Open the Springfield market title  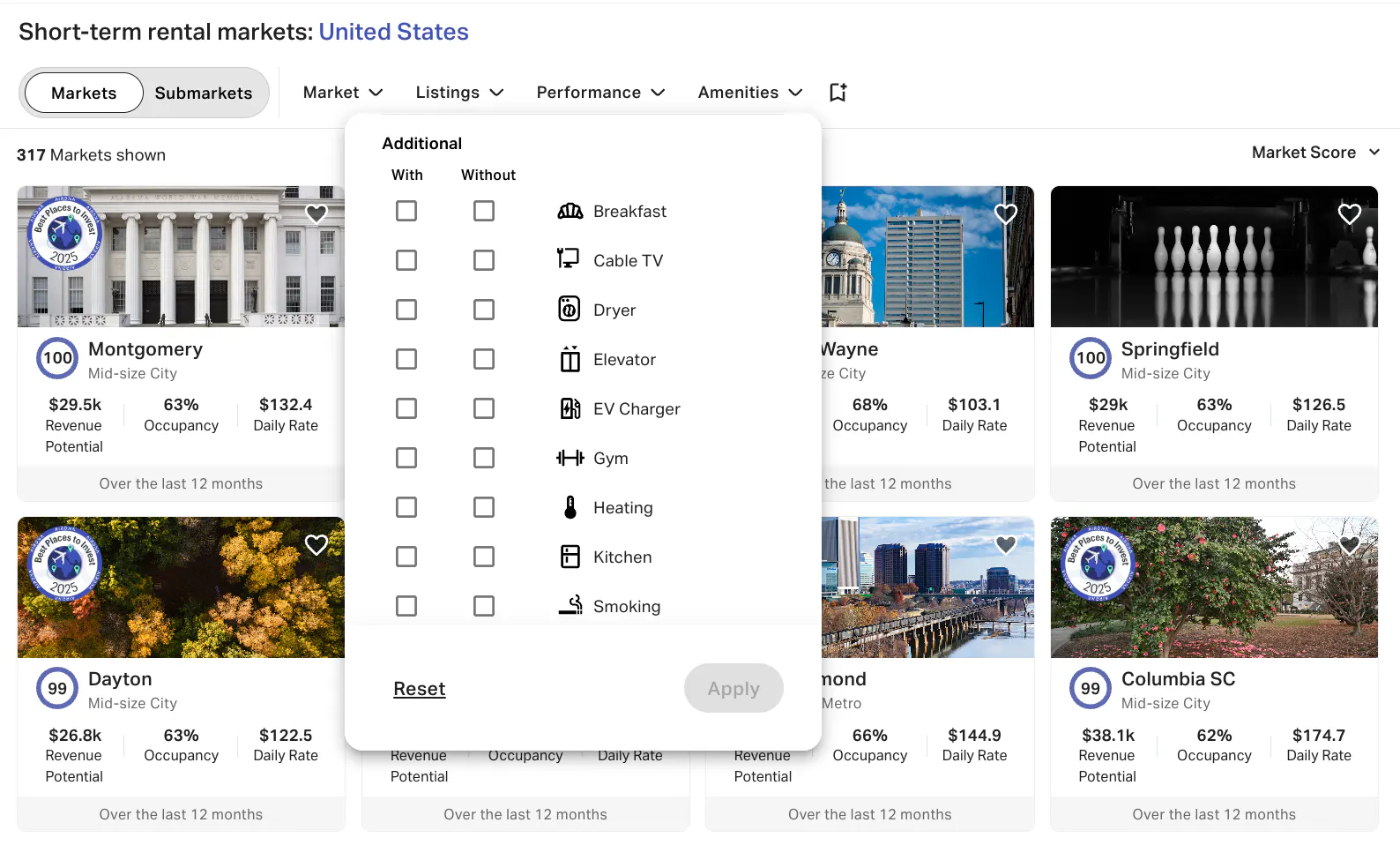(x=1170, y=349)
